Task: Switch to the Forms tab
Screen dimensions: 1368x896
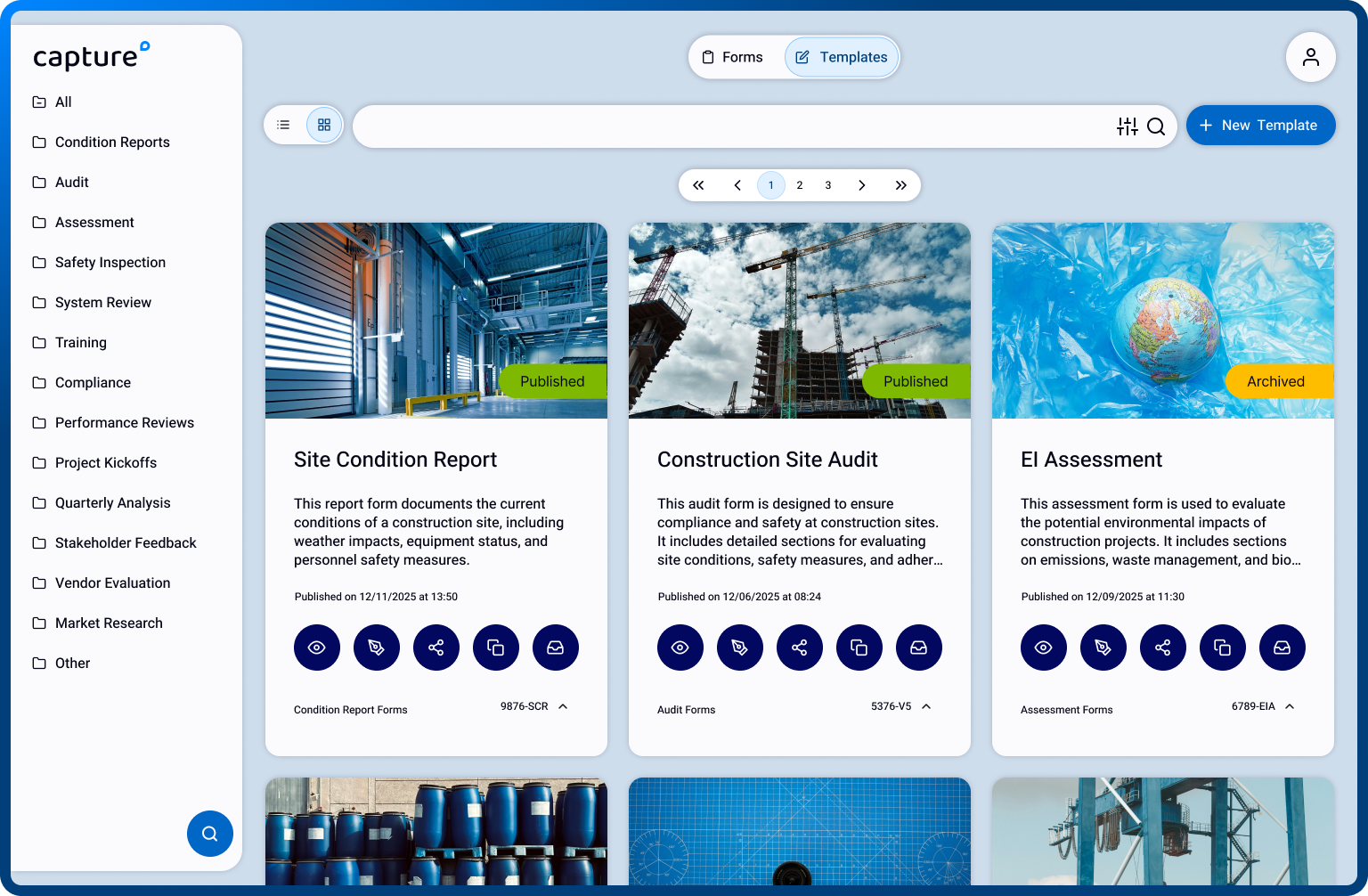Action: click(x=732, y=56)
